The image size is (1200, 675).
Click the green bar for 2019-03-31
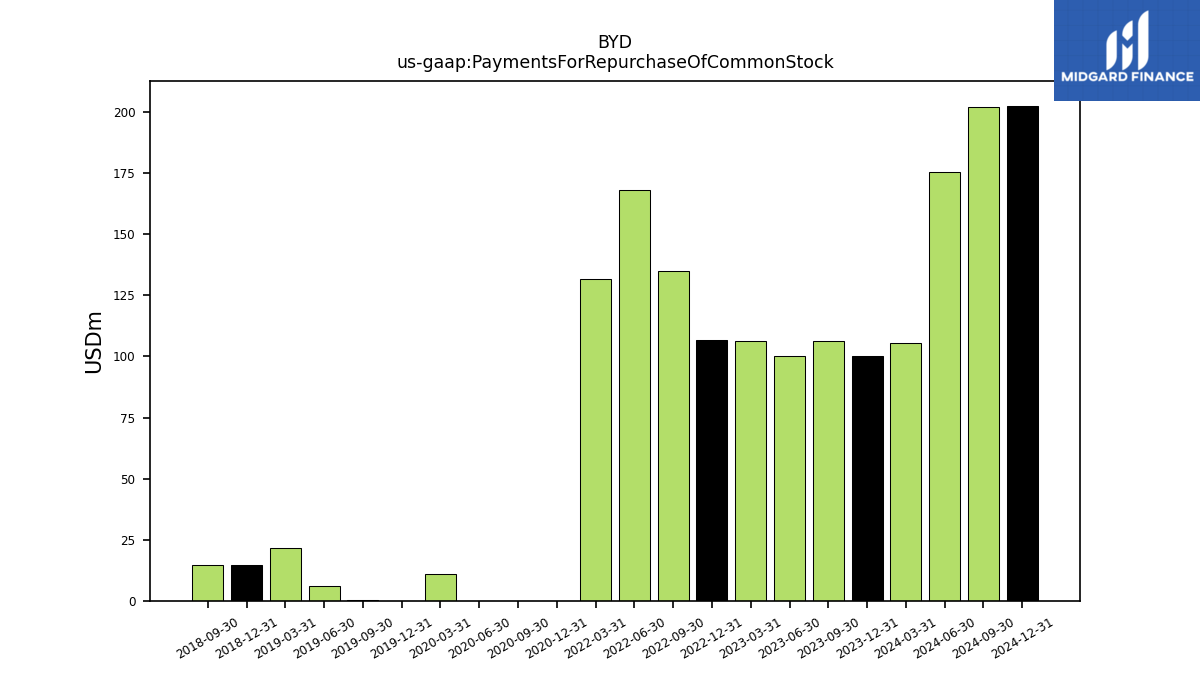[286, 575]
